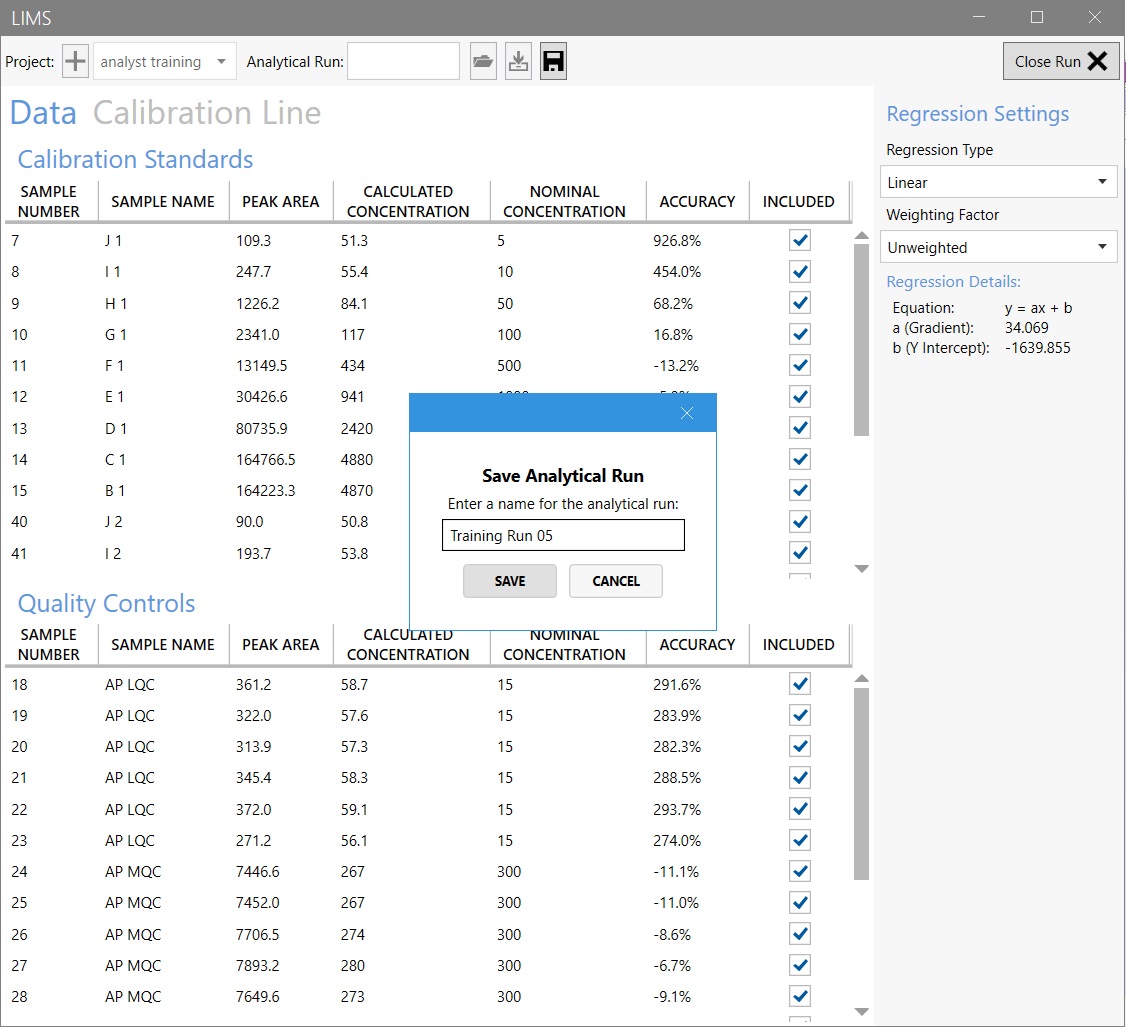Image resolution: width=1126 pixels, height=1027 pixels.
Task: Click the down arrow on Calibration Standards scrollbar
Action: coord(861,568)
